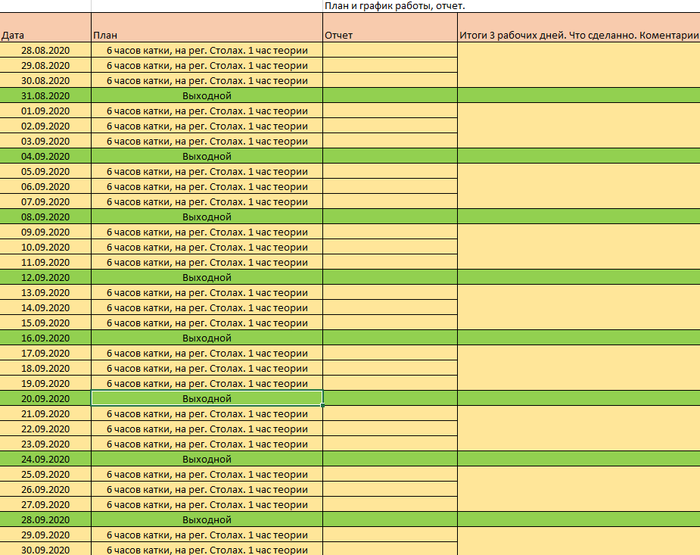
Task: Select date cell 26.09.2020
Action: coord(46,490)
